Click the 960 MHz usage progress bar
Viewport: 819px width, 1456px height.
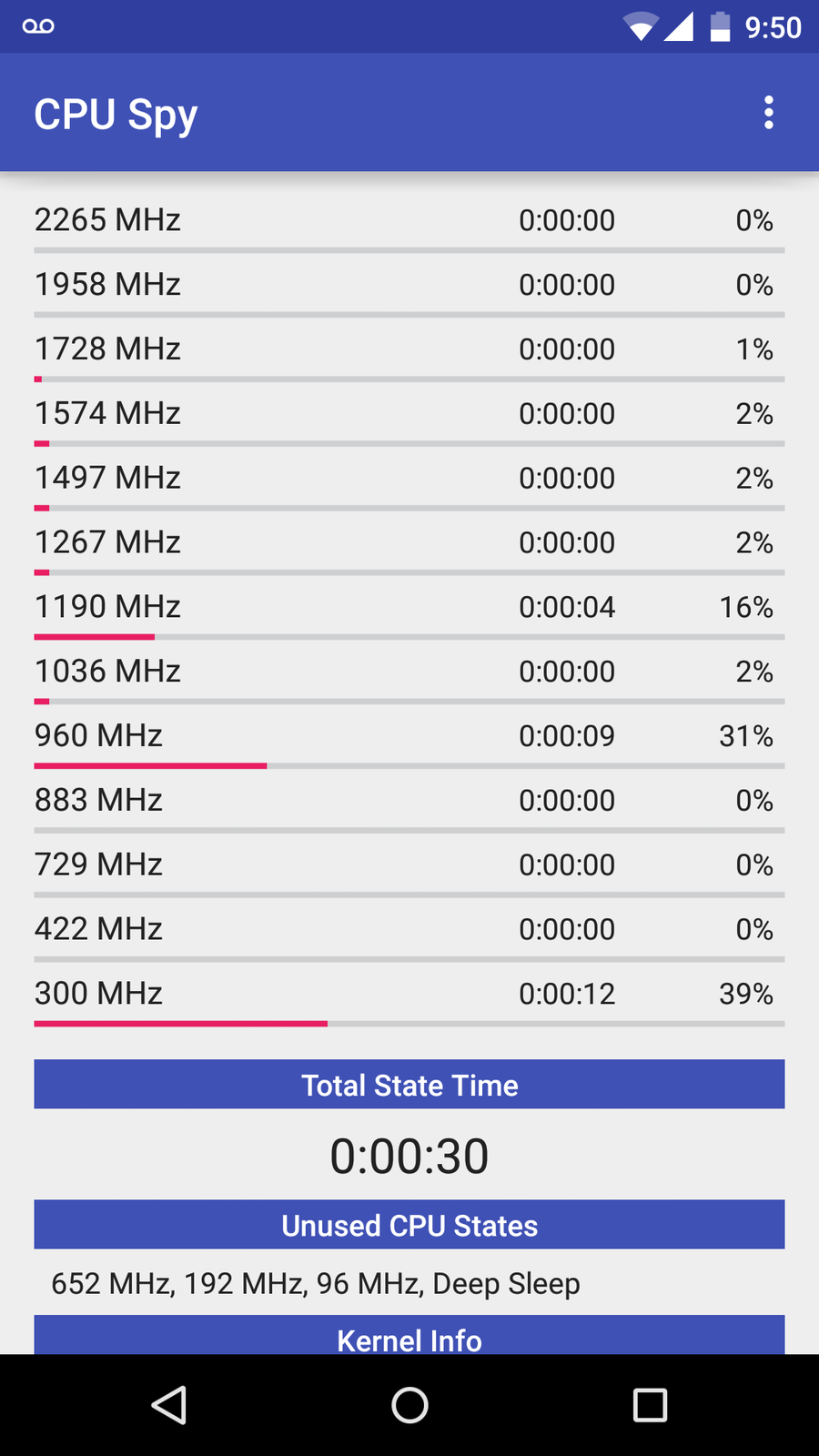[x=409, y=766]
